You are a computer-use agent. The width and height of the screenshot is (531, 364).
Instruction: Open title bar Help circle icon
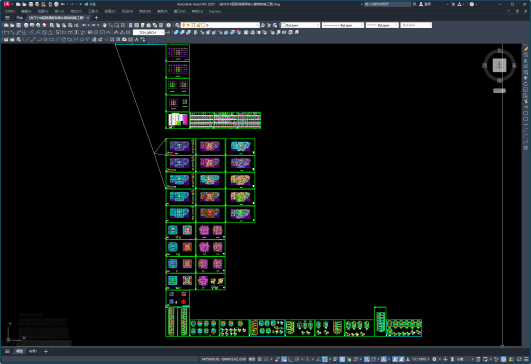point(472,4)
